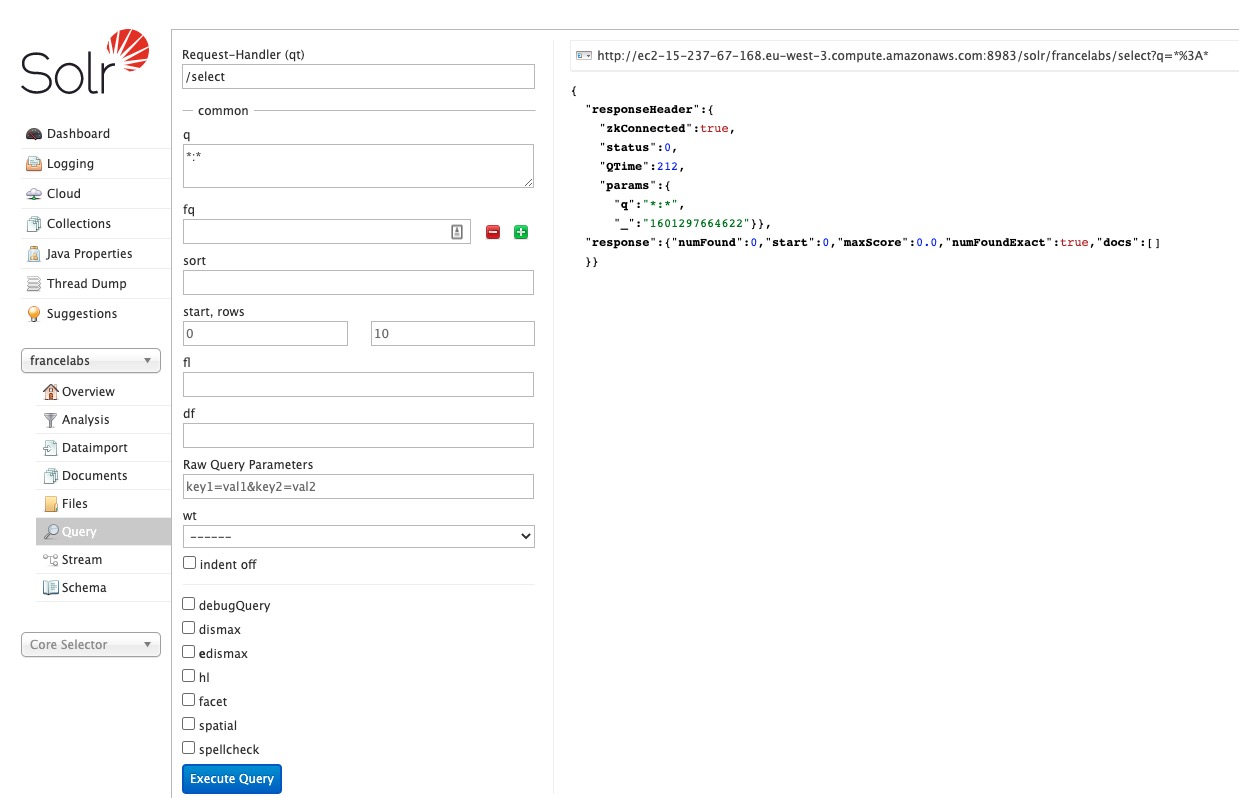Open the wt response format dropdown

click(x=359, y=536)
